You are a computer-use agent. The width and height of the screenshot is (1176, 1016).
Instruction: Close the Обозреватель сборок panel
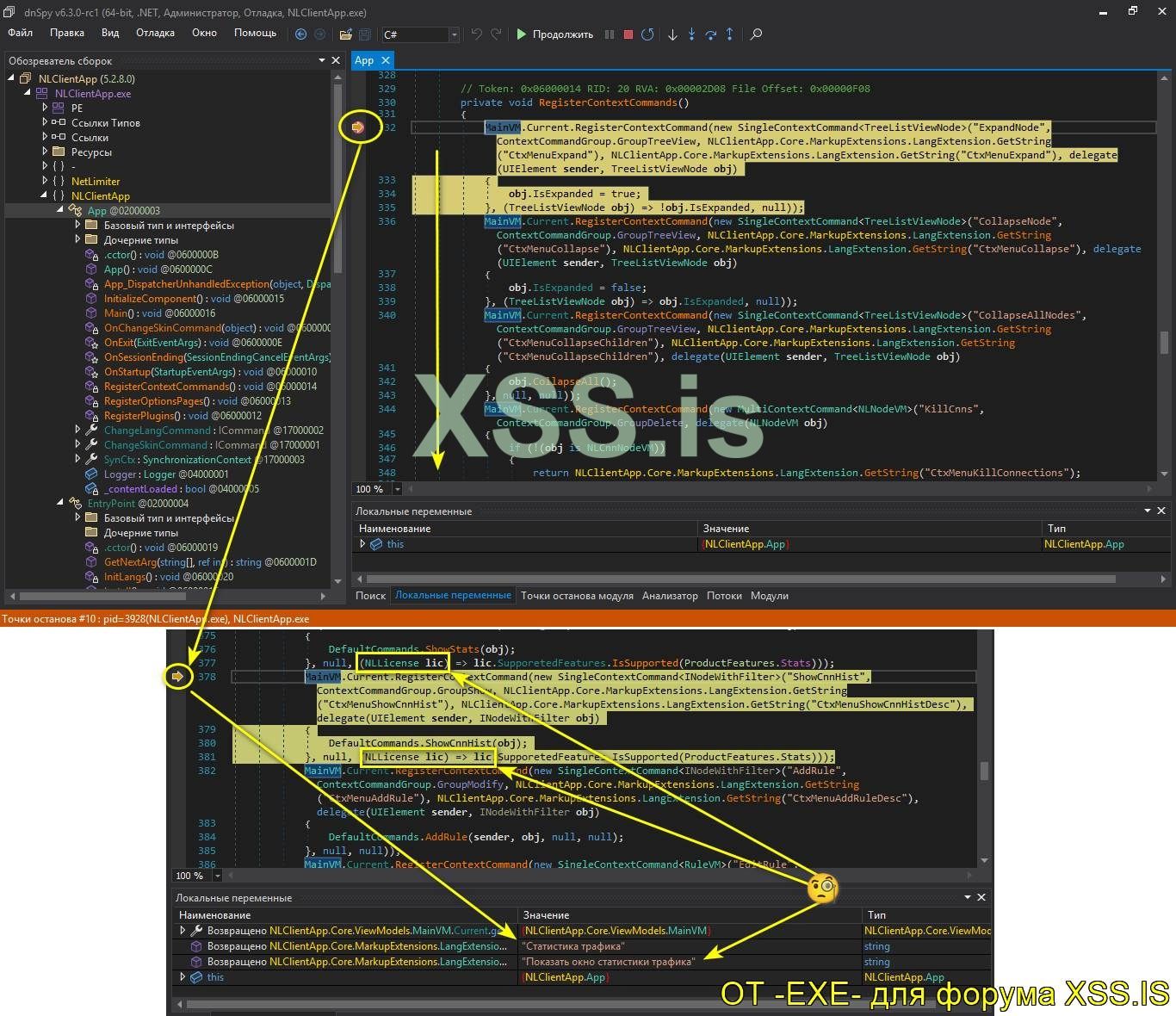click(x=337, y=60)
